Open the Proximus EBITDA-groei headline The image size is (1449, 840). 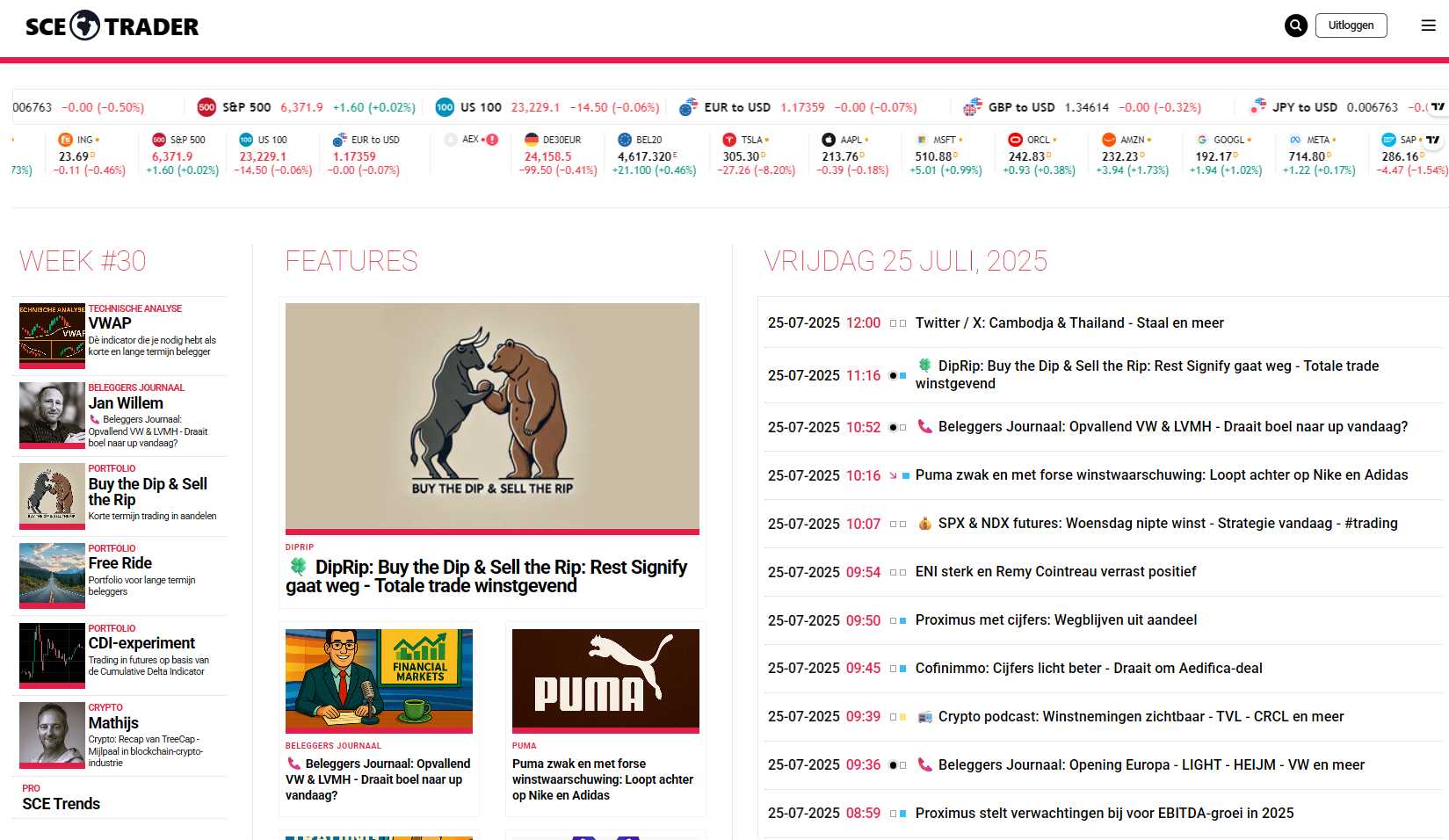1105,814
